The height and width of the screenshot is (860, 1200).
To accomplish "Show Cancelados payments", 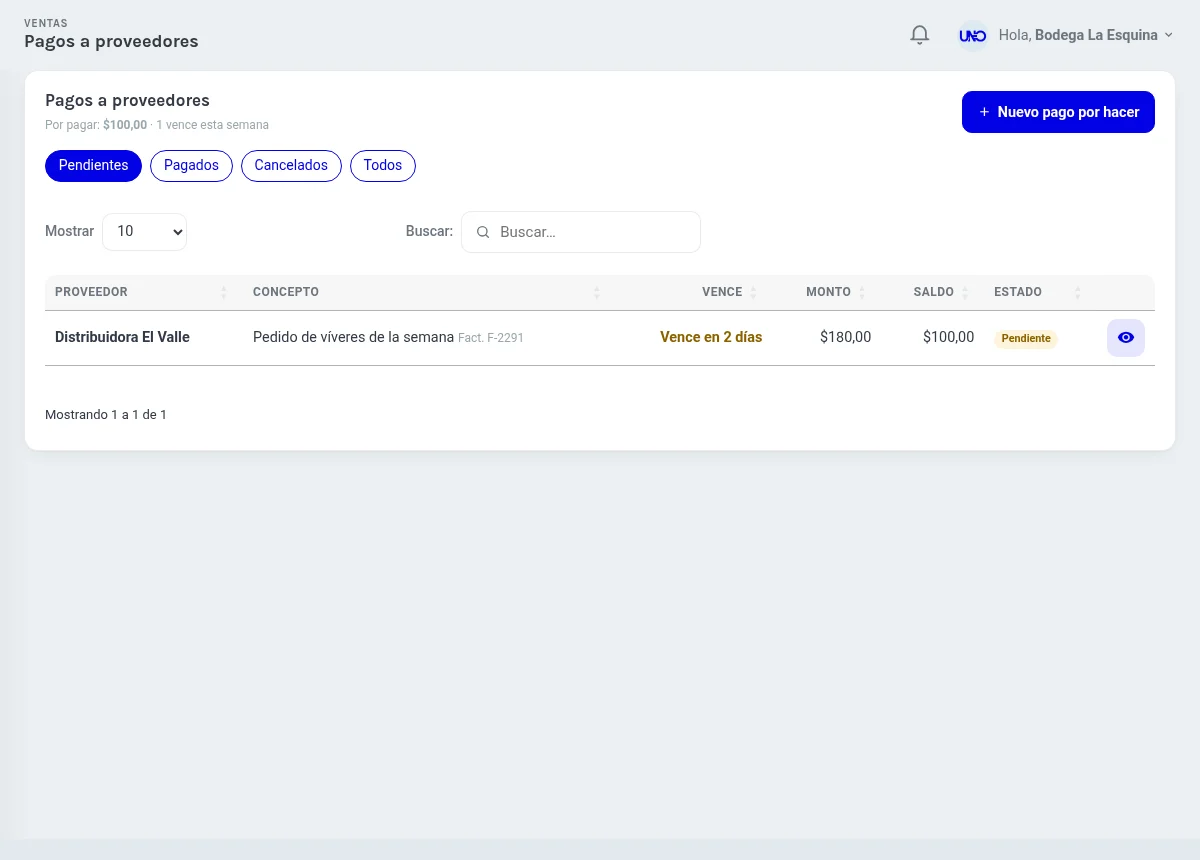I will [x=291, y=166].
